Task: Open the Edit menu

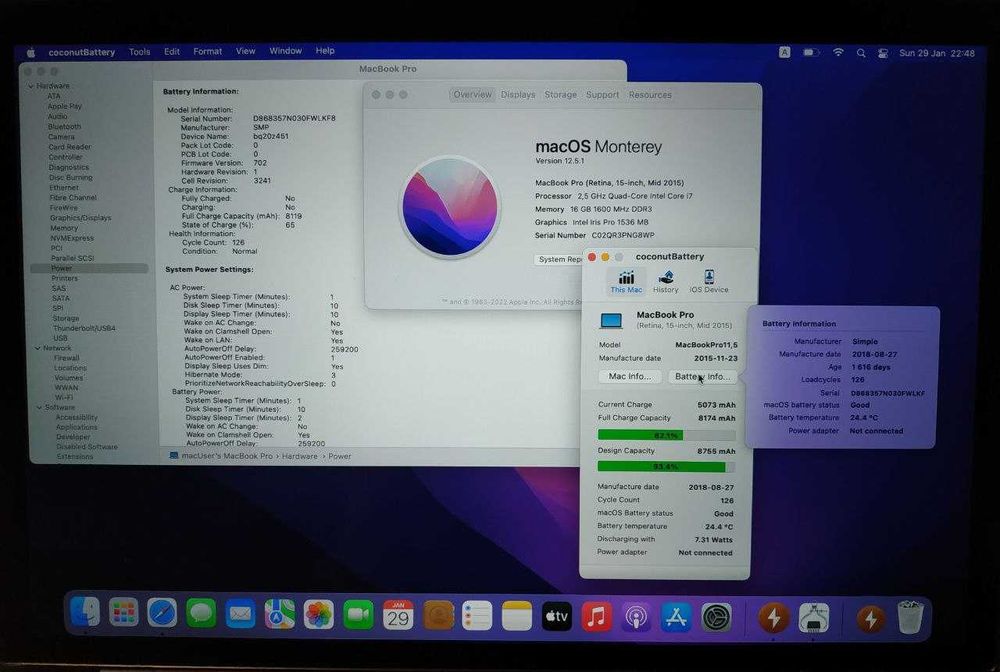Action: tap(172, 52)
